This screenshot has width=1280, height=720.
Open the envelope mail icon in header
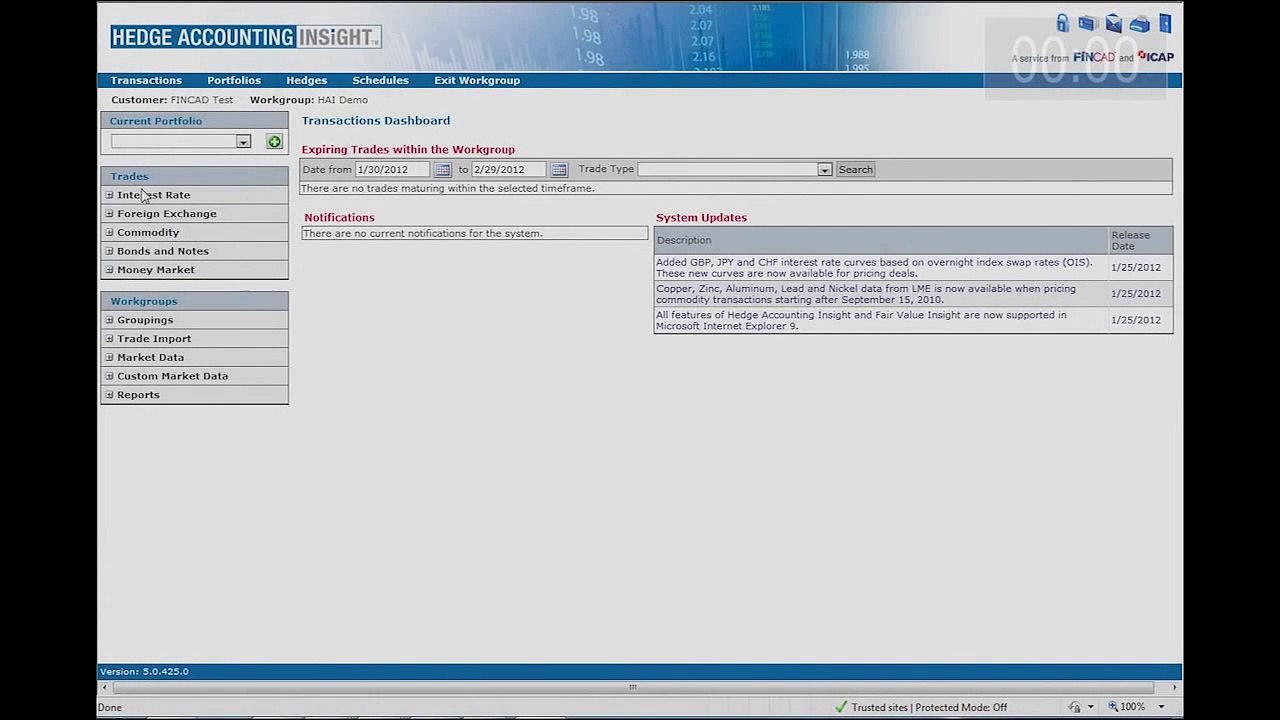pos(1113,24)
